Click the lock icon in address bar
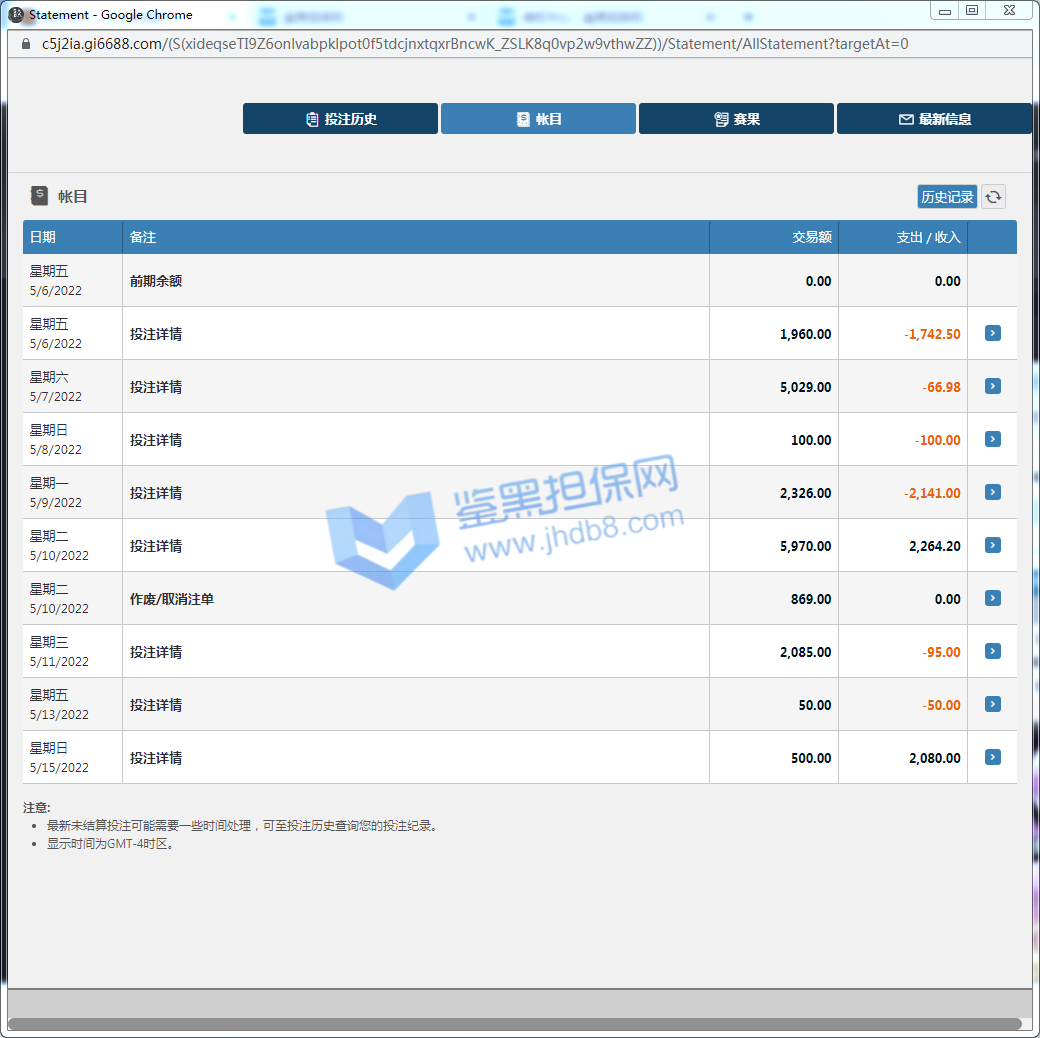The image size is (1040, 1038). pos(26,44)
